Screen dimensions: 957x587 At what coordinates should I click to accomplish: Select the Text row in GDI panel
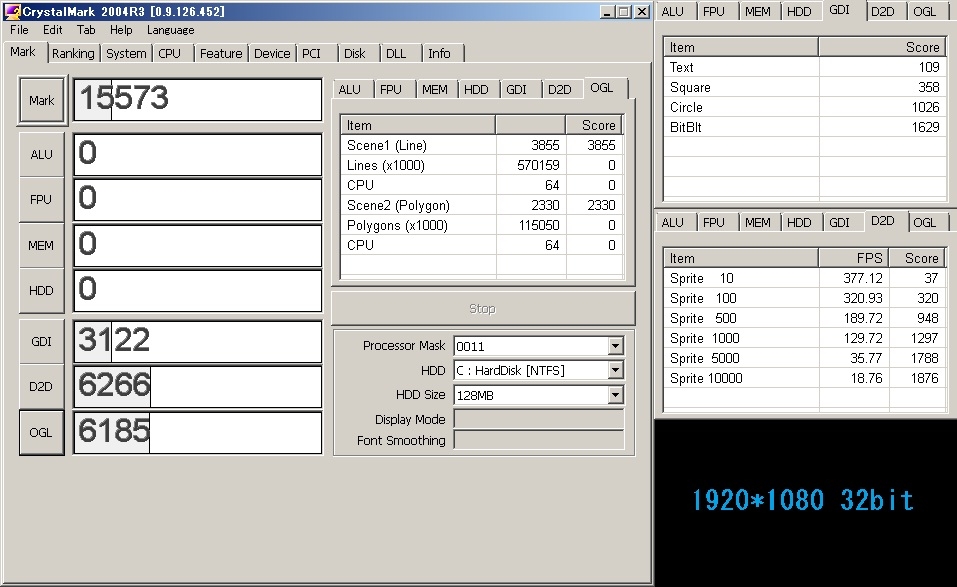tap(804, 67)
